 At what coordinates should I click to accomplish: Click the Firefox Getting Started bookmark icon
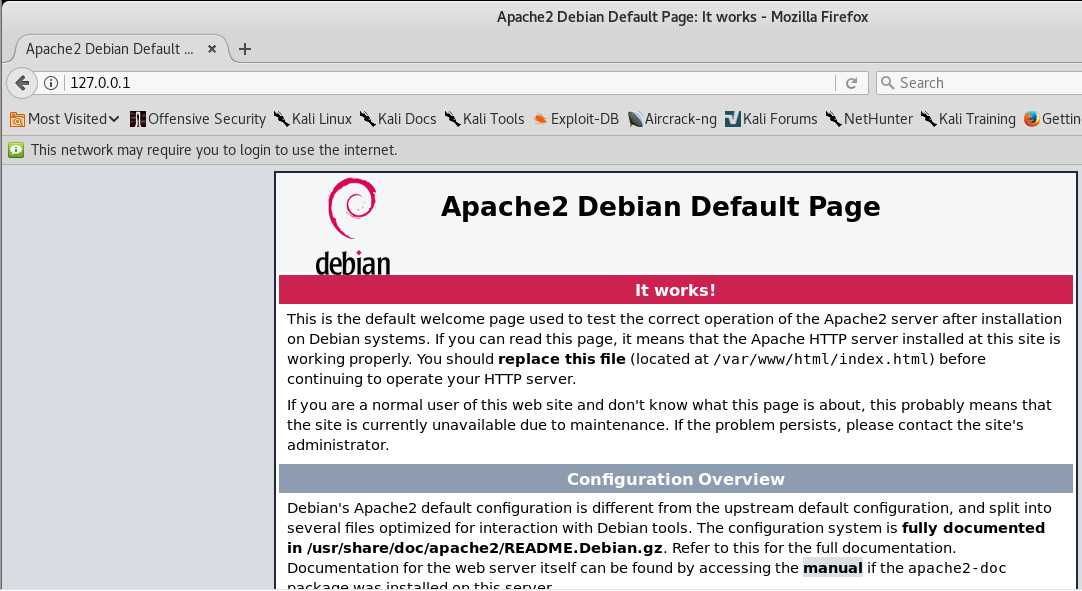pos(1032,119)
